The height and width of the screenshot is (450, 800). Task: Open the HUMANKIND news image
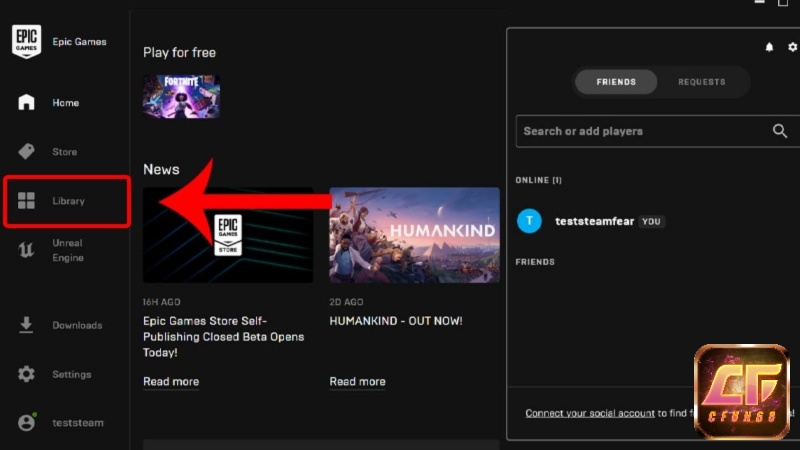414,235
